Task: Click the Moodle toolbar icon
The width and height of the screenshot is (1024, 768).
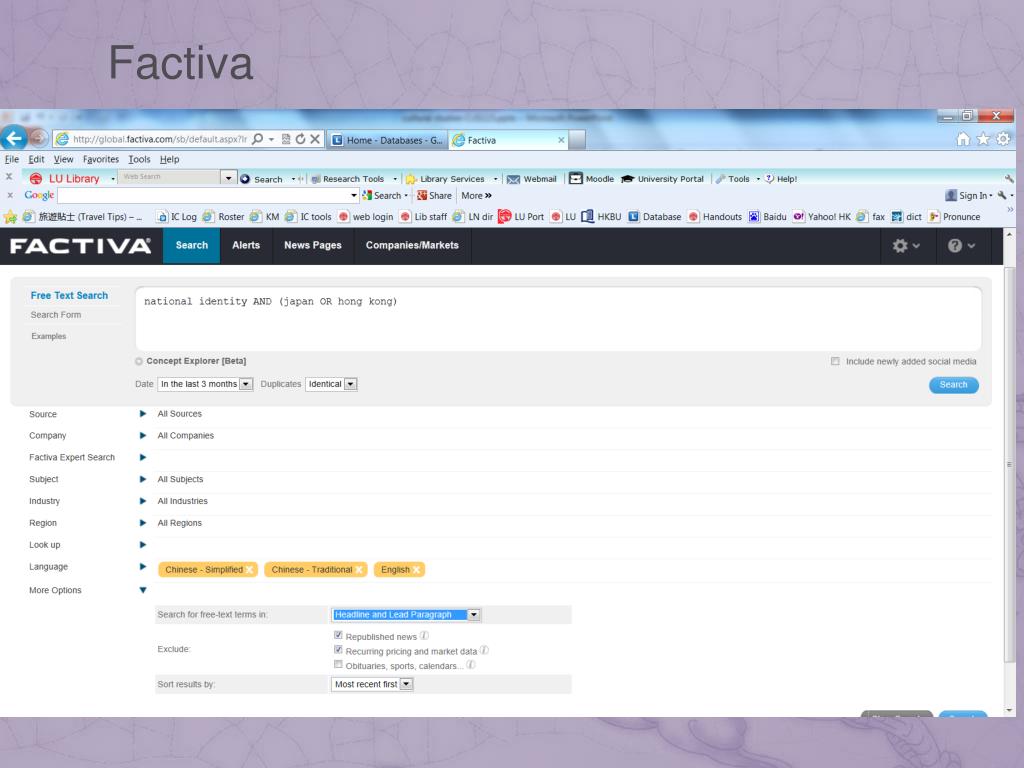Action: tap(575, 178)
